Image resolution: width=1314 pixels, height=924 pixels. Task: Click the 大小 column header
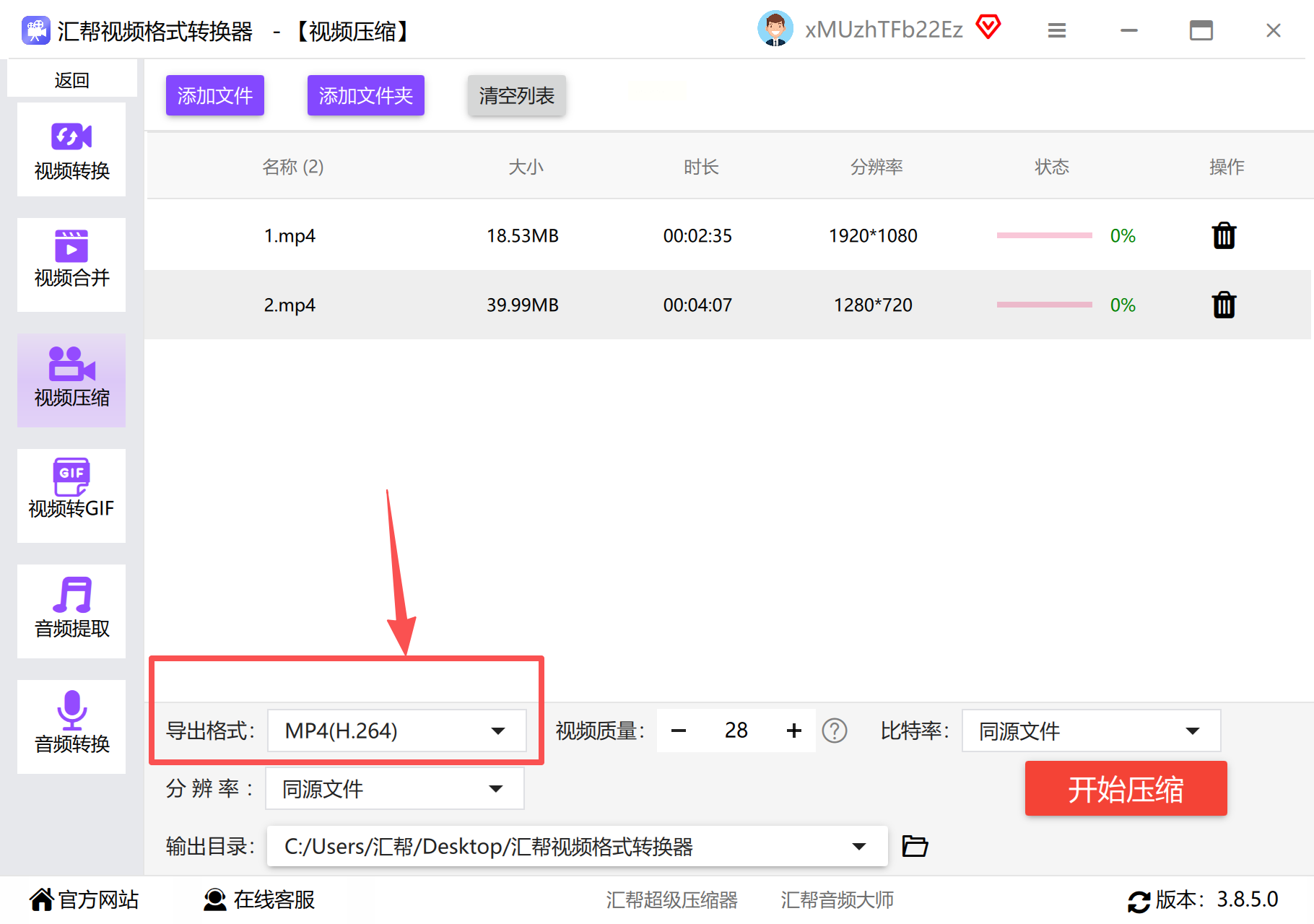coord(526,167)
